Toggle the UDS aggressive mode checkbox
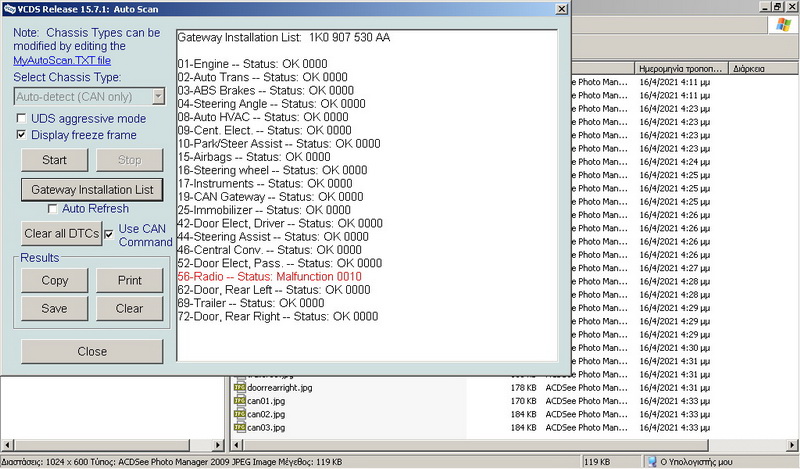 pos(21,118)
